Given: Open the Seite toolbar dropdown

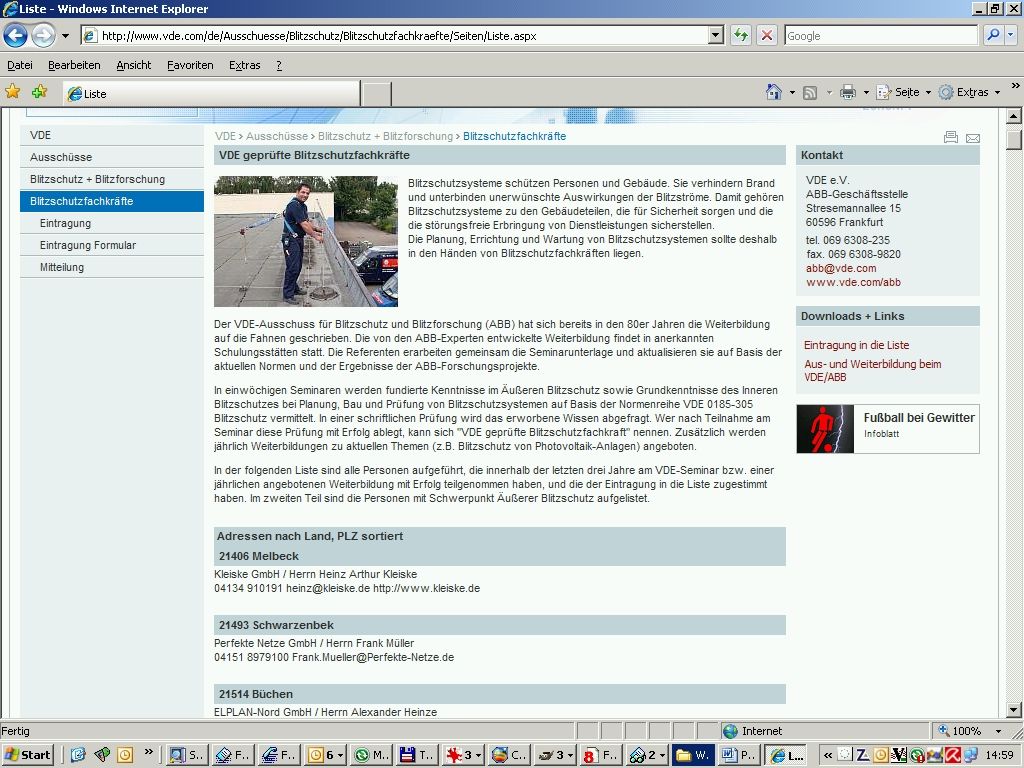Looking at the screenshot, I should pos(905,92).
